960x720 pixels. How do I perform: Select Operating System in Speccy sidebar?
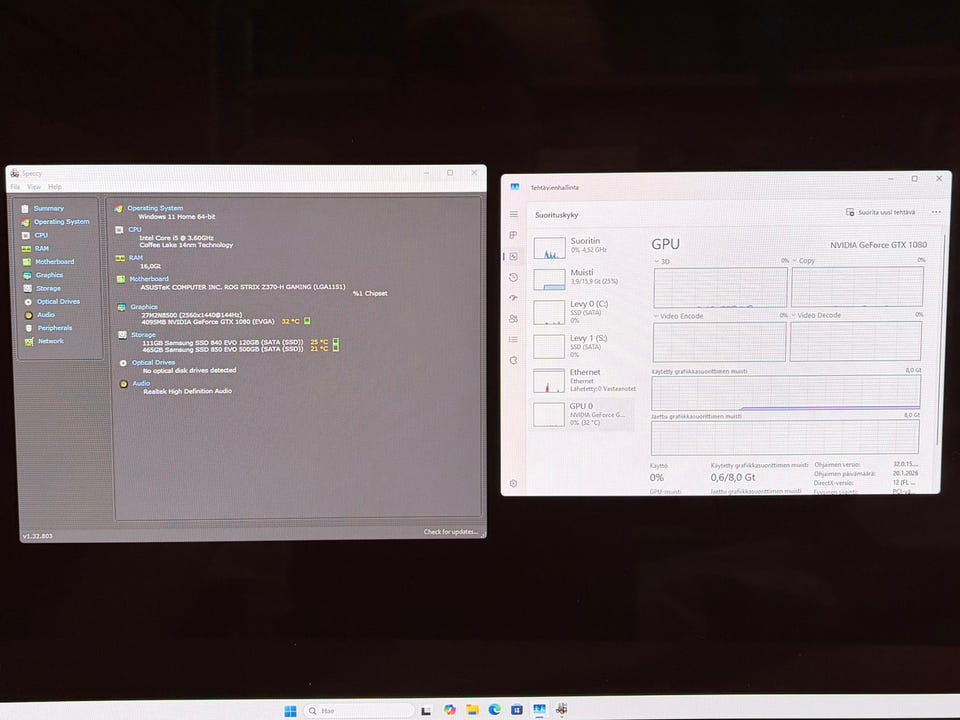[61, 222]
